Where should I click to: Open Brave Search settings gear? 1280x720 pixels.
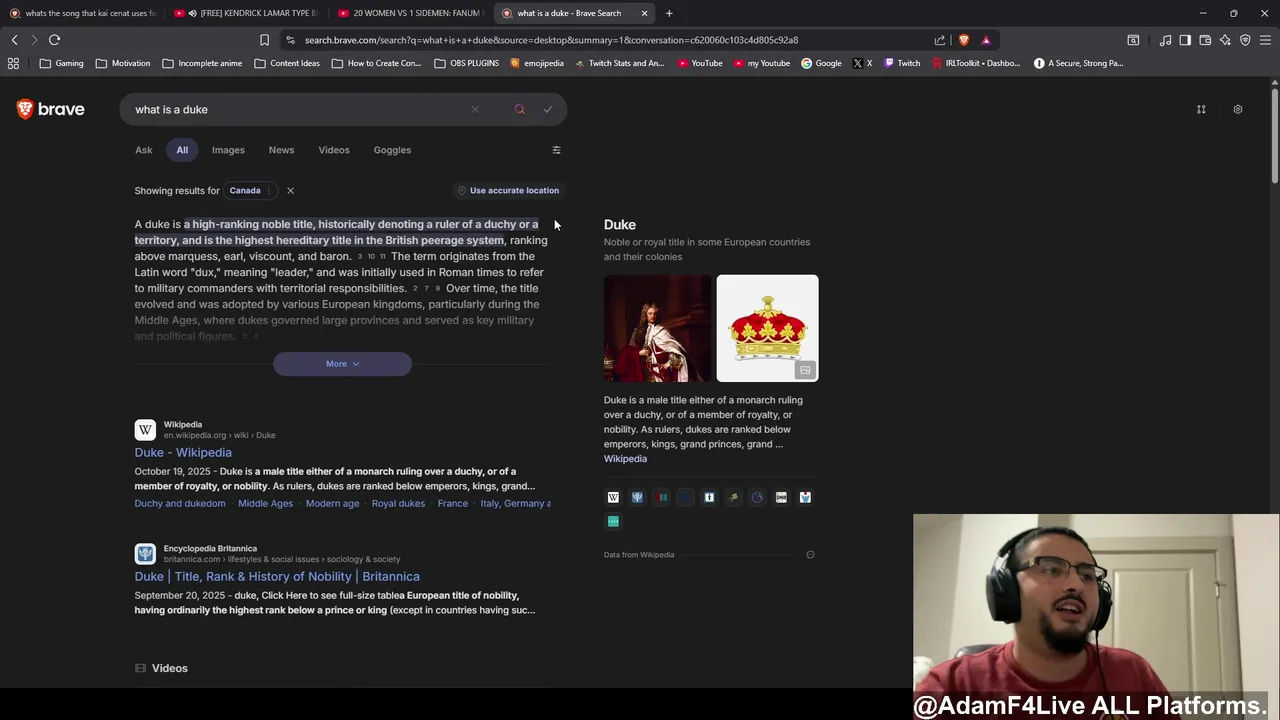pyautogui.click(x=1238, y=109)
